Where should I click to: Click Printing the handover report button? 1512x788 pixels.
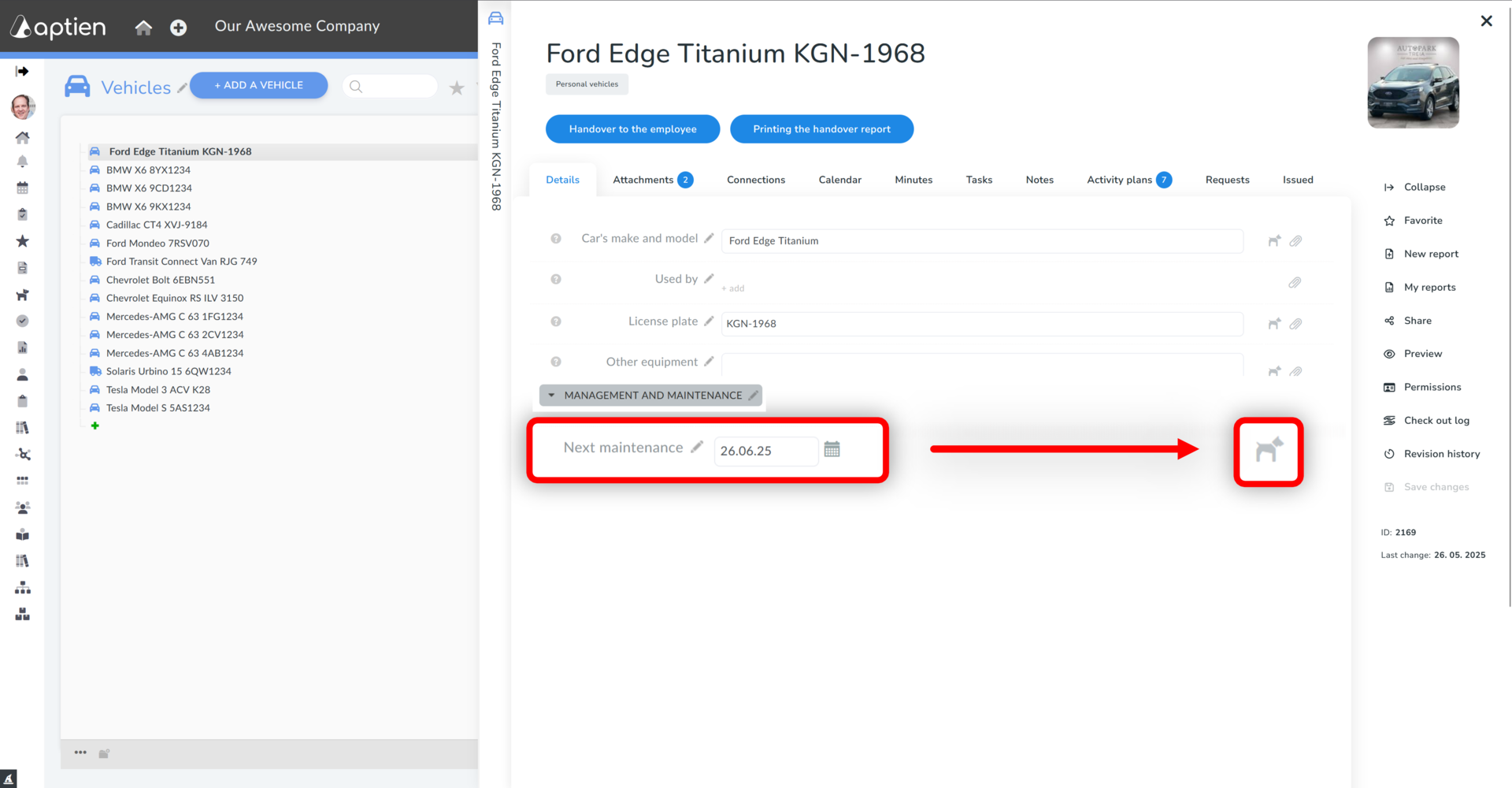tap(821, 129)
